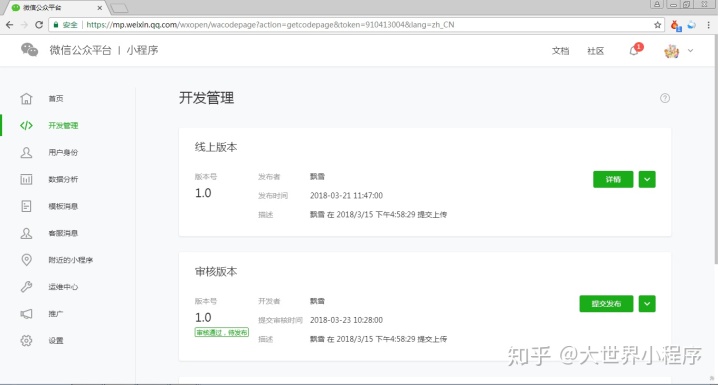Open 附近的小程序 in sidebar
Viewport: 720px width, 385px height.
71,260
